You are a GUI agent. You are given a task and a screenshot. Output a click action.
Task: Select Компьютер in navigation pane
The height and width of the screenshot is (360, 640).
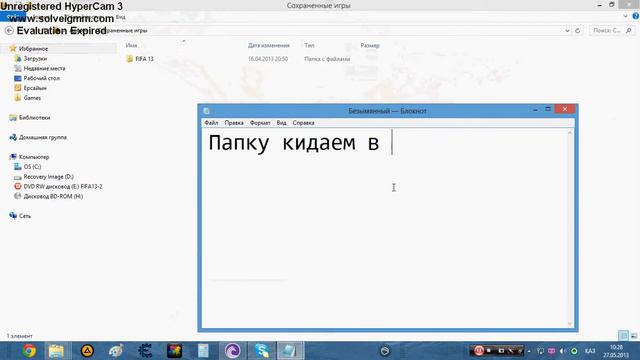coord(34,157)
